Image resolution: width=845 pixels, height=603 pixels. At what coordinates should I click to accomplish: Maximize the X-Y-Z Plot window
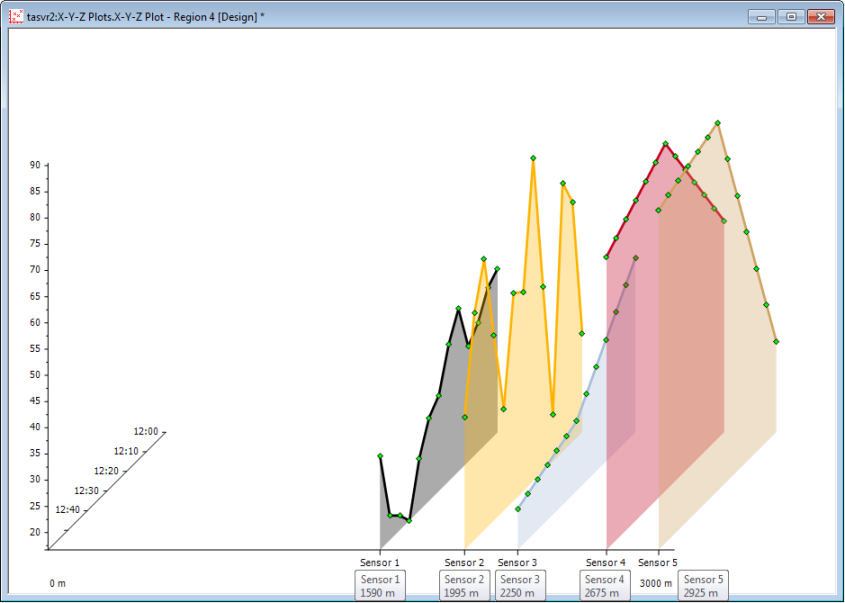click(x=790, y=17)
